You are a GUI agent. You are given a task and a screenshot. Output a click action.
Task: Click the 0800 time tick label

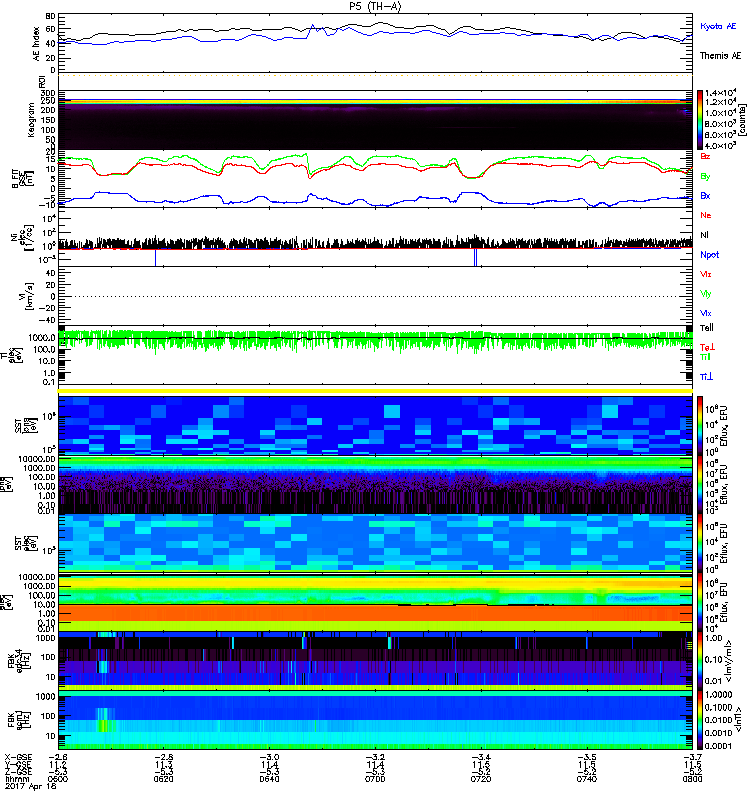point(692,779)
